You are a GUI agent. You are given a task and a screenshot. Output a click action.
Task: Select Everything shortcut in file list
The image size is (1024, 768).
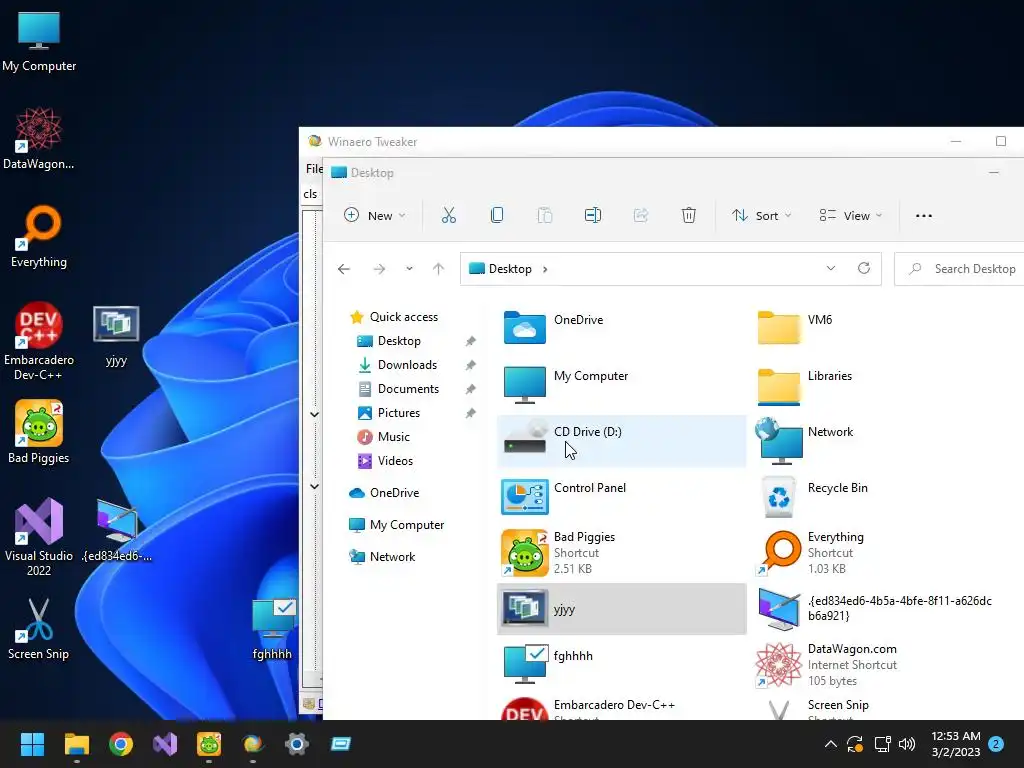pos(875,552)
